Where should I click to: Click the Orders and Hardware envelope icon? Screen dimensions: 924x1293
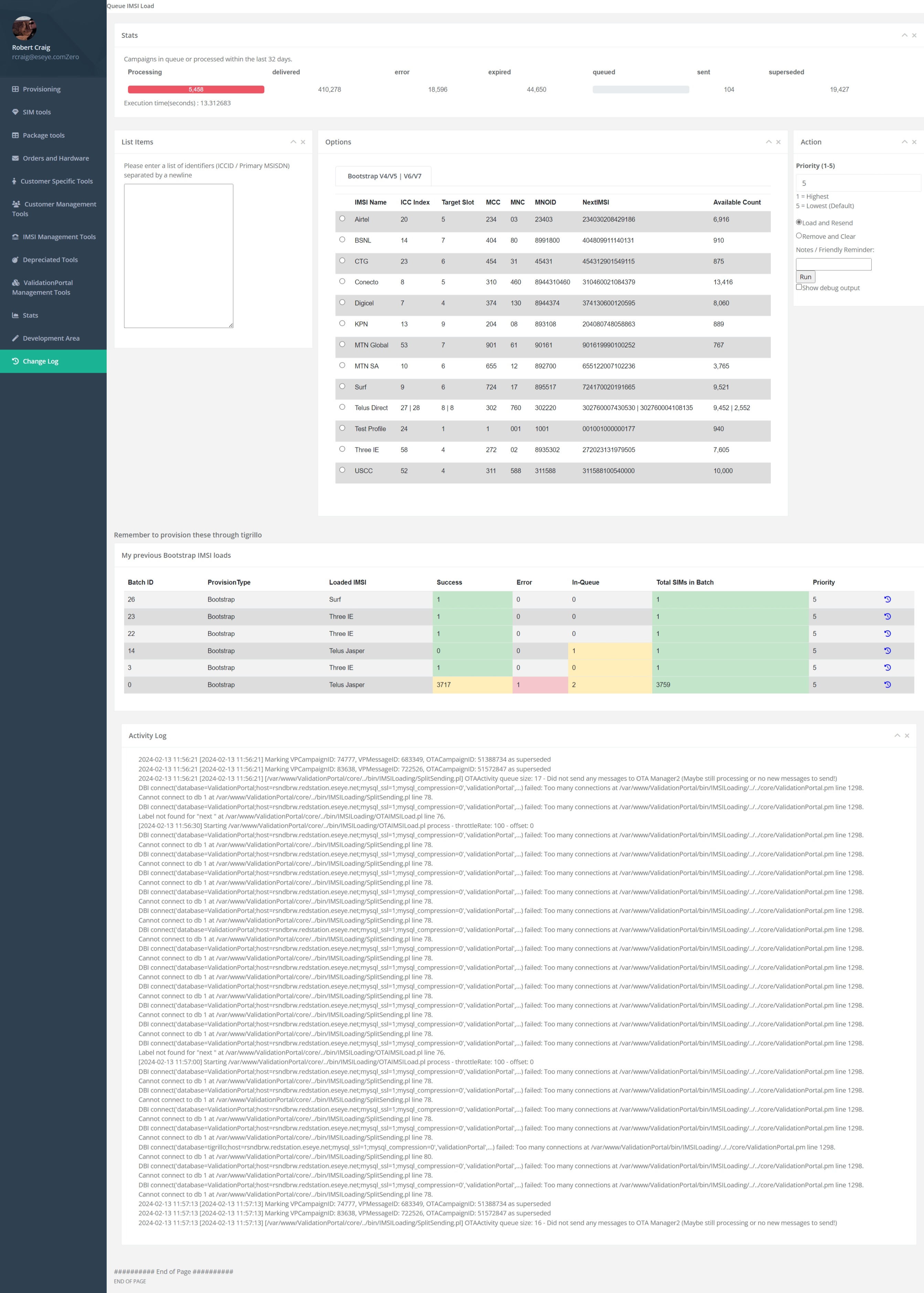coord(15,158)
